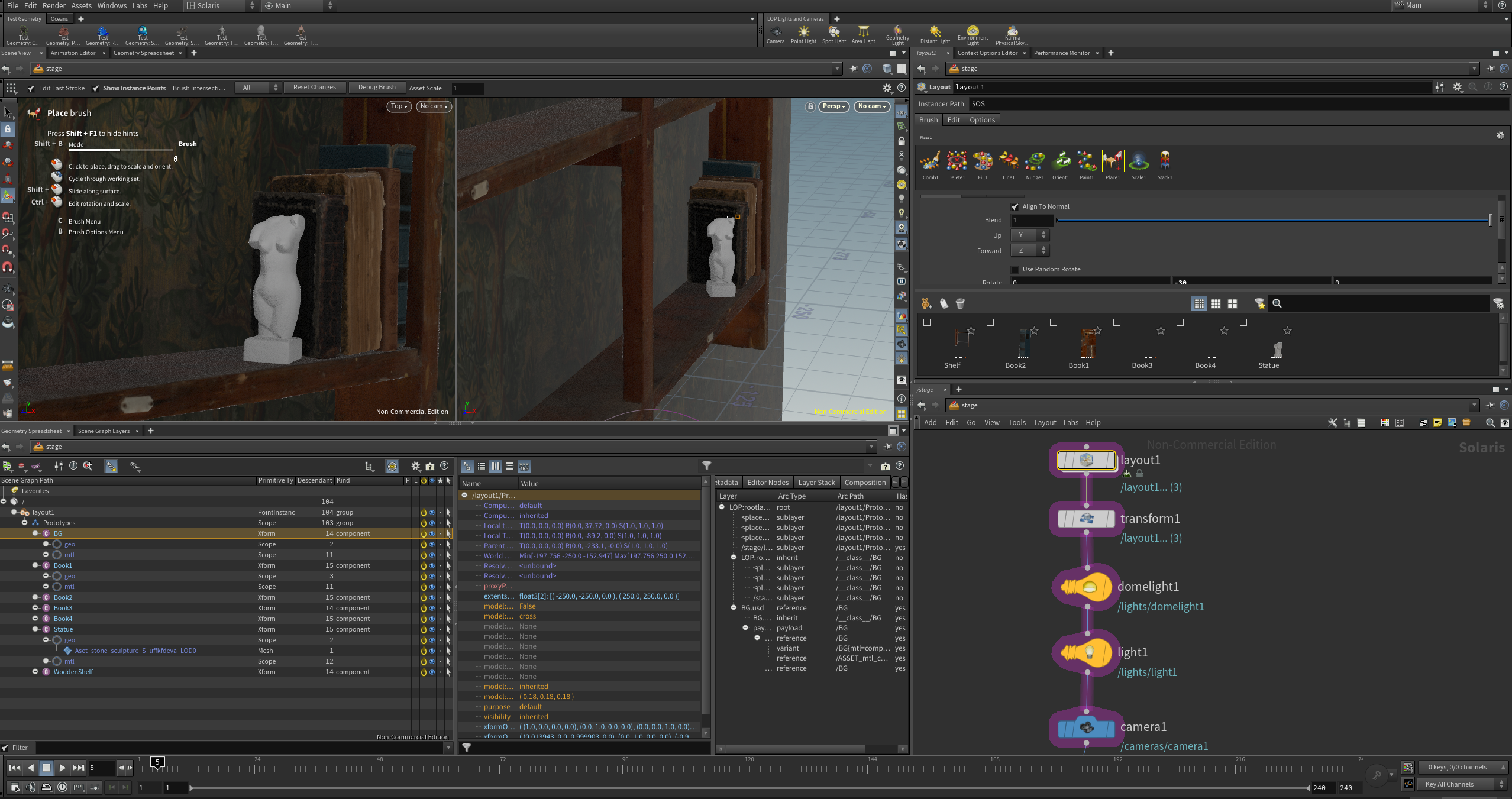Collapse the Statue tree item
The height and width of the screenshot is (799, 1512).
[x=35, y=629]
